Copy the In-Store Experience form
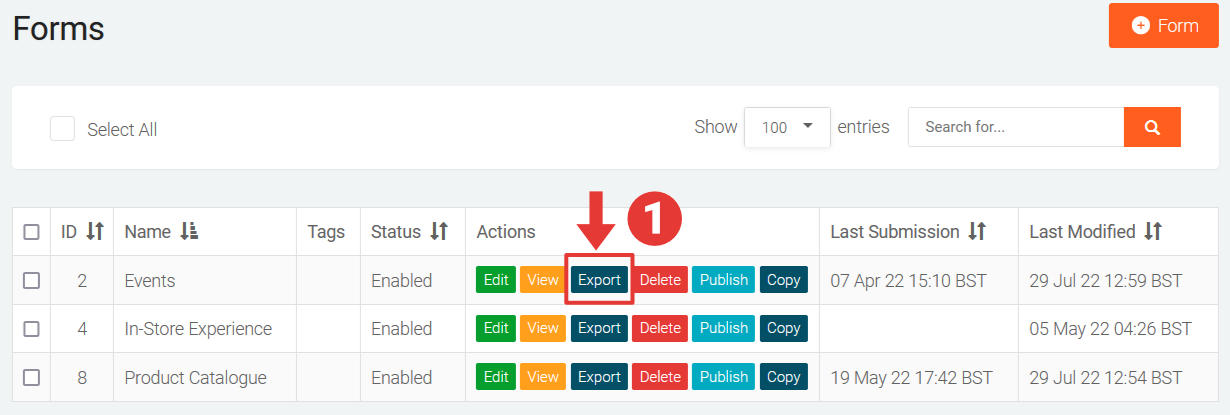The width and height of the screenshot is (1230, 415). pyautogui.click(x=783, y=328)
